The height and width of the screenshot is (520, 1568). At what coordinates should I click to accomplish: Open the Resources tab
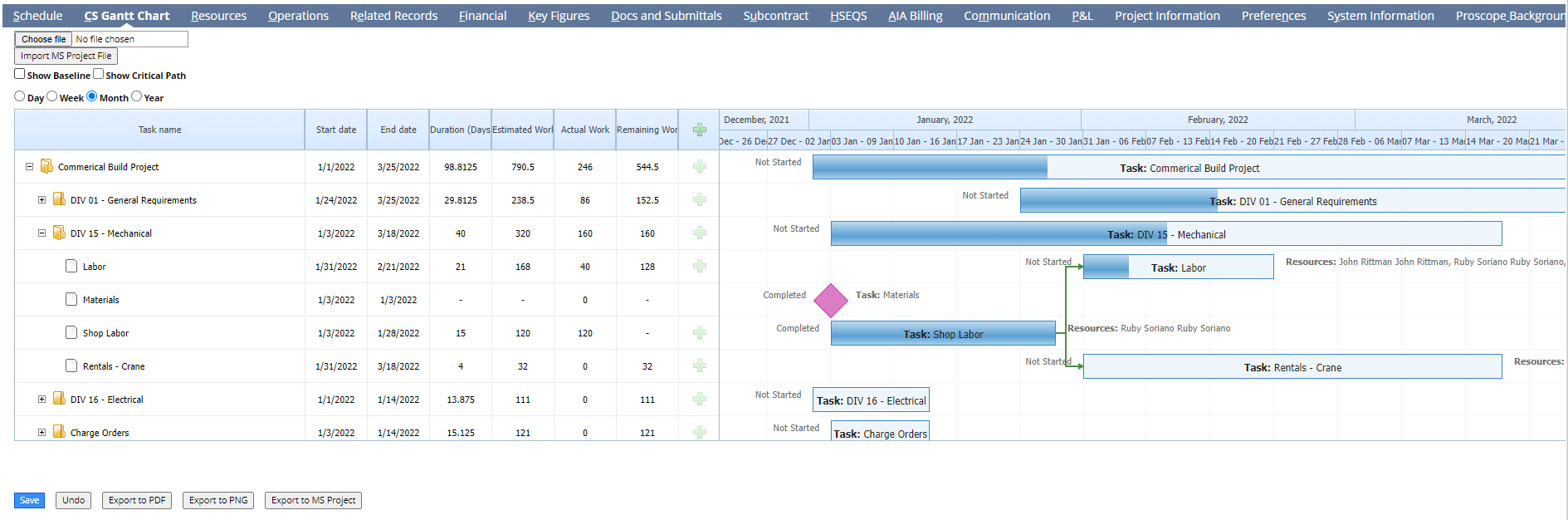219,16
